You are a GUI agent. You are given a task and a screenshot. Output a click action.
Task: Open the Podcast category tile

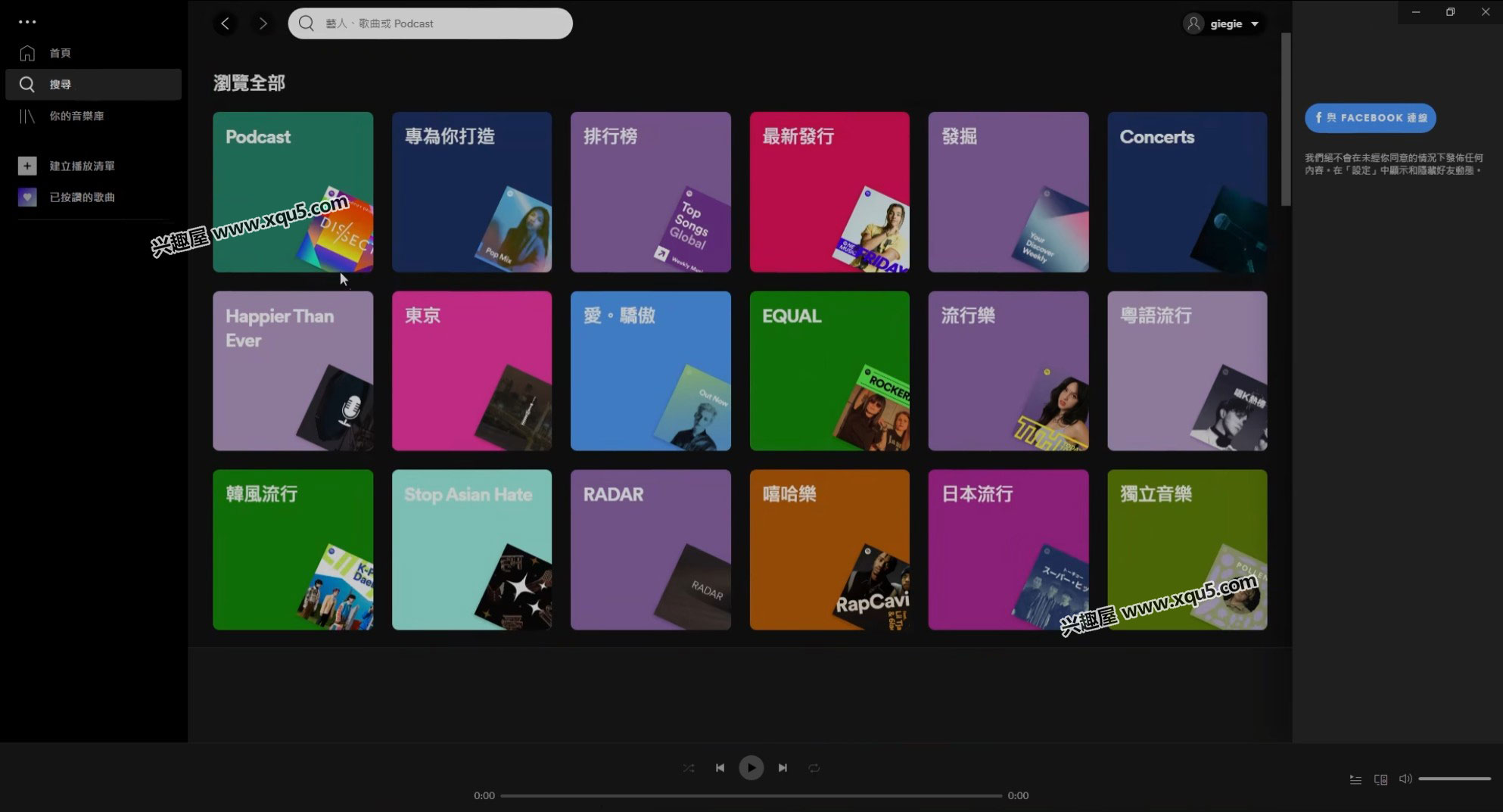(293, 192)
